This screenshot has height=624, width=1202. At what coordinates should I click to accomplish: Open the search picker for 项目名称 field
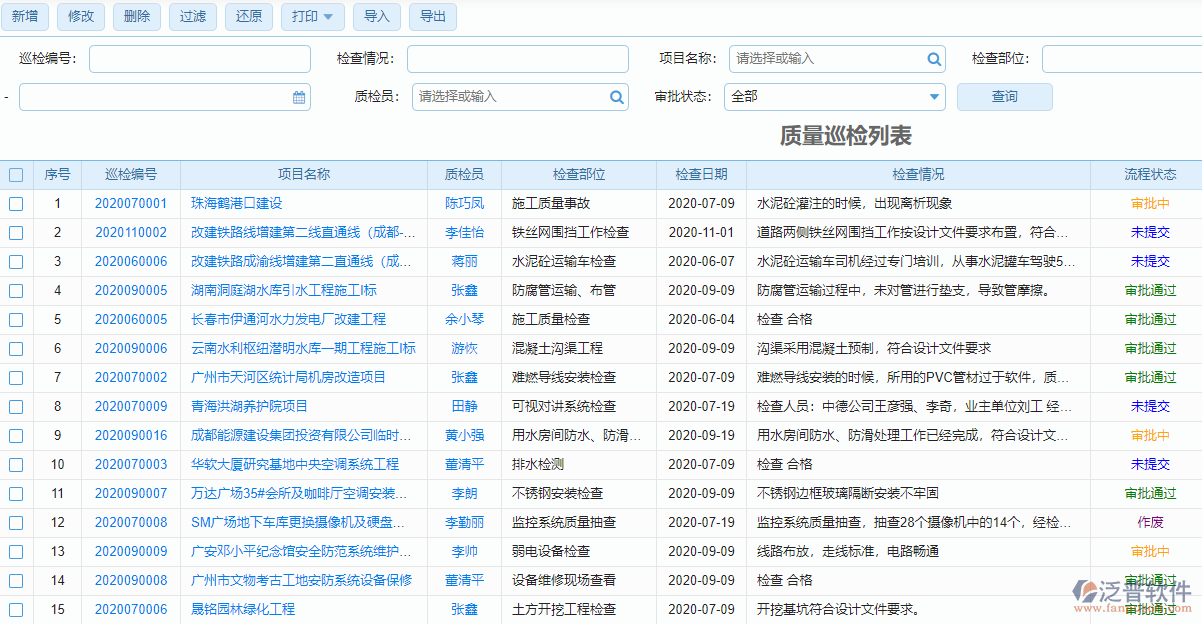[932, 58]
